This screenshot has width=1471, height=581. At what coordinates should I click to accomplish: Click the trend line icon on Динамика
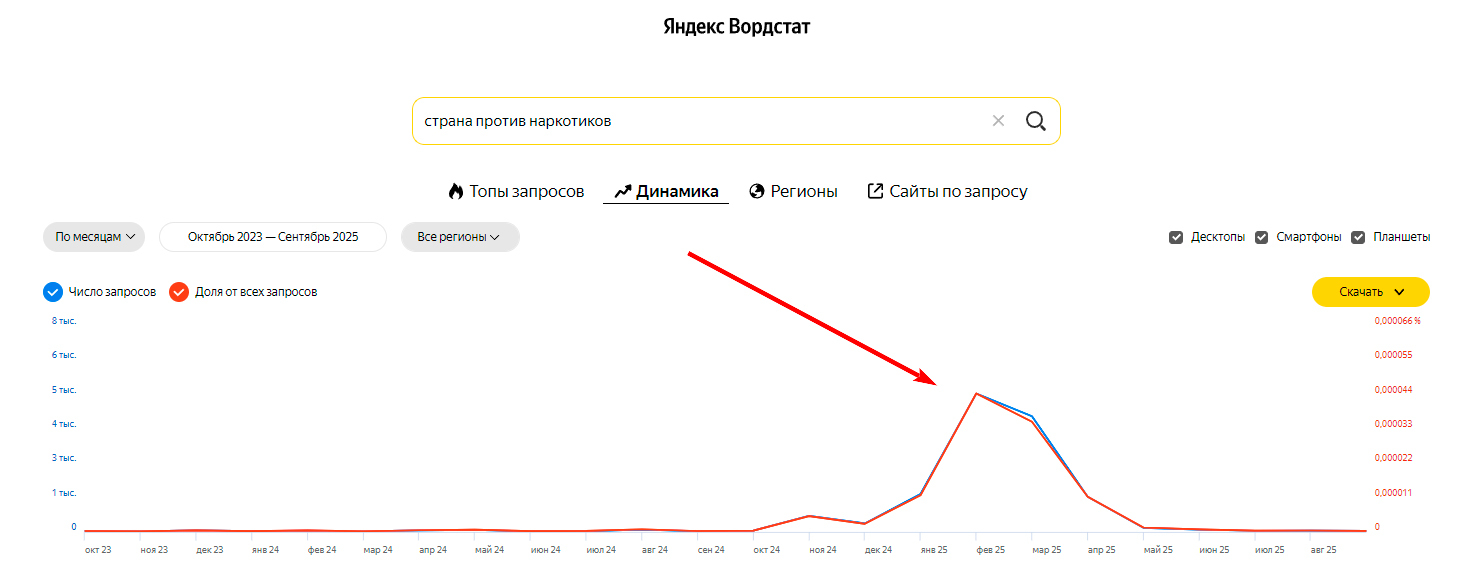tap(623, 190)
